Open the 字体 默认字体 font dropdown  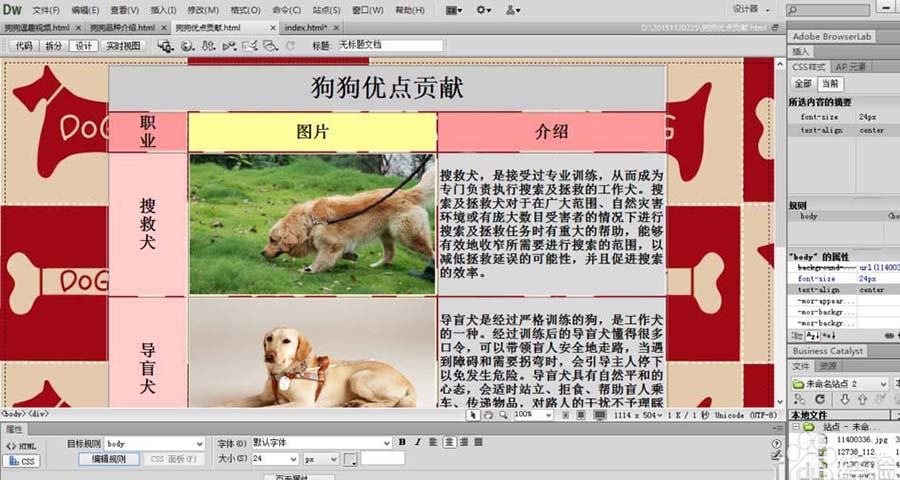point(321,443)
